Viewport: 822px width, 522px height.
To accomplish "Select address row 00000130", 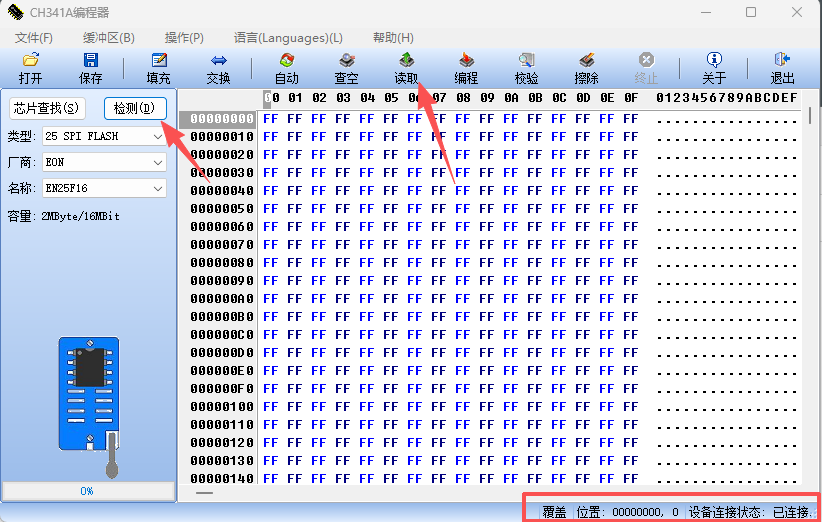I will [x=222, y=461].
